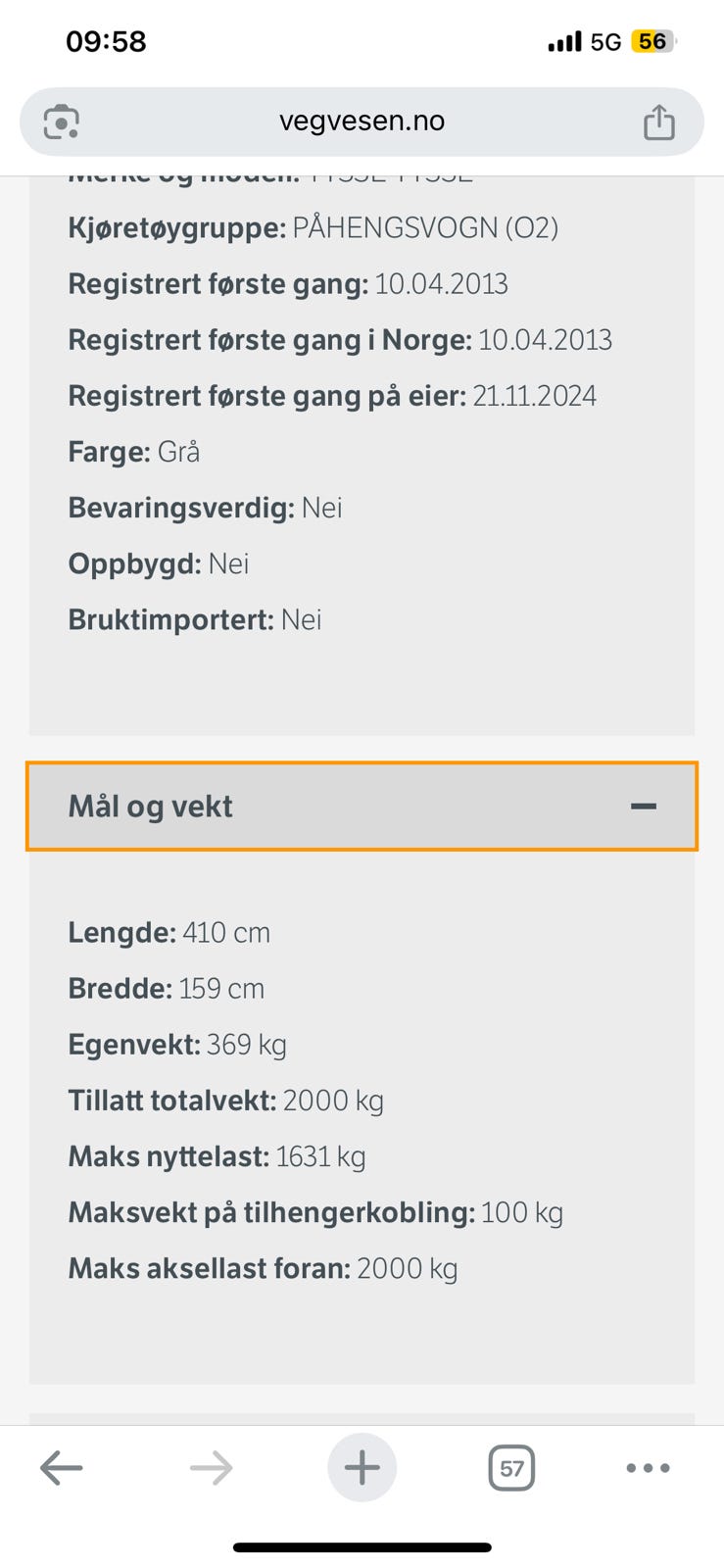The image size is (724, 1568).
Task: Open tab switcher showing 57 tabs
Action: click(x=511, y=1468)
